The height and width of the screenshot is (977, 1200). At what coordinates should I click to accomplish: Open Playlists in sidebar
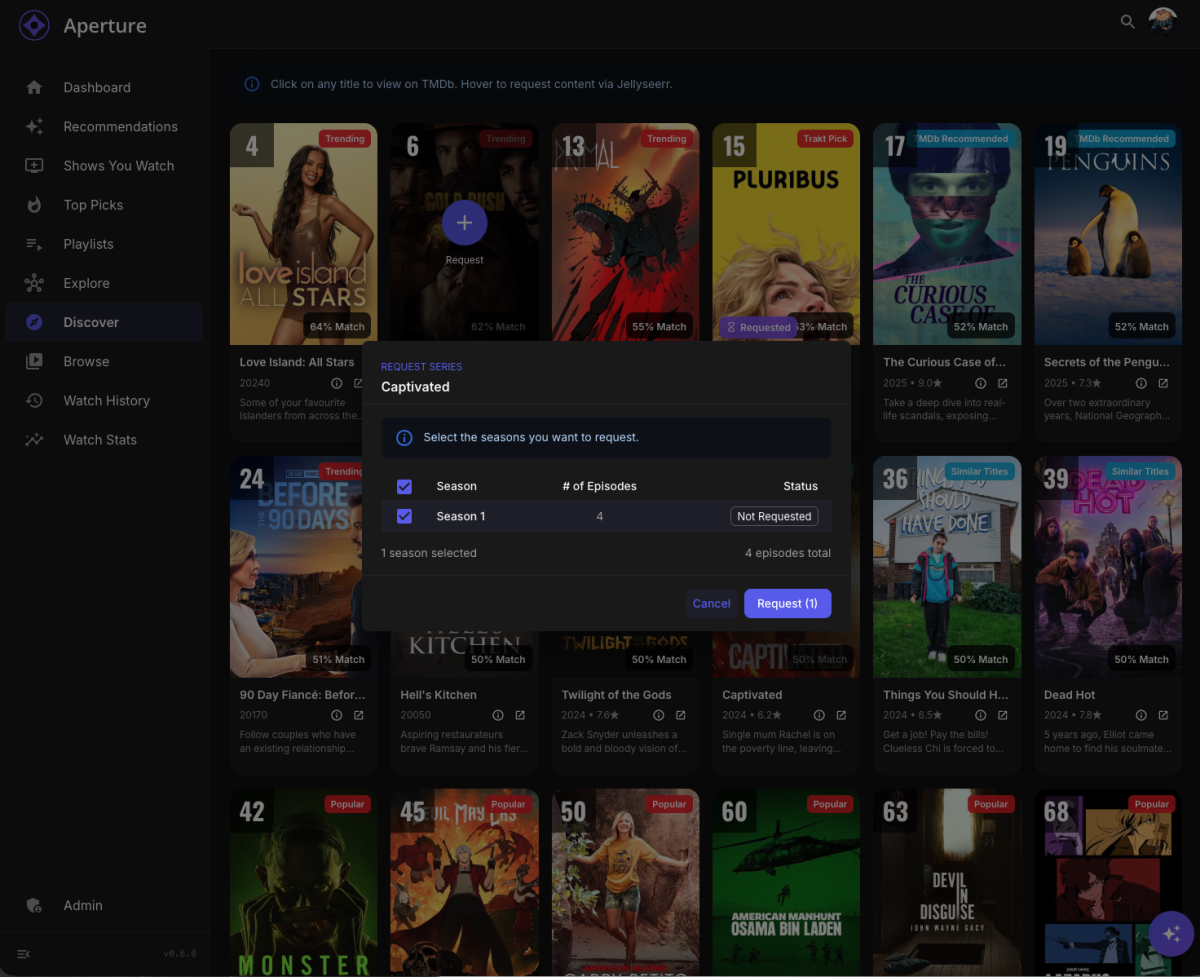104,243
